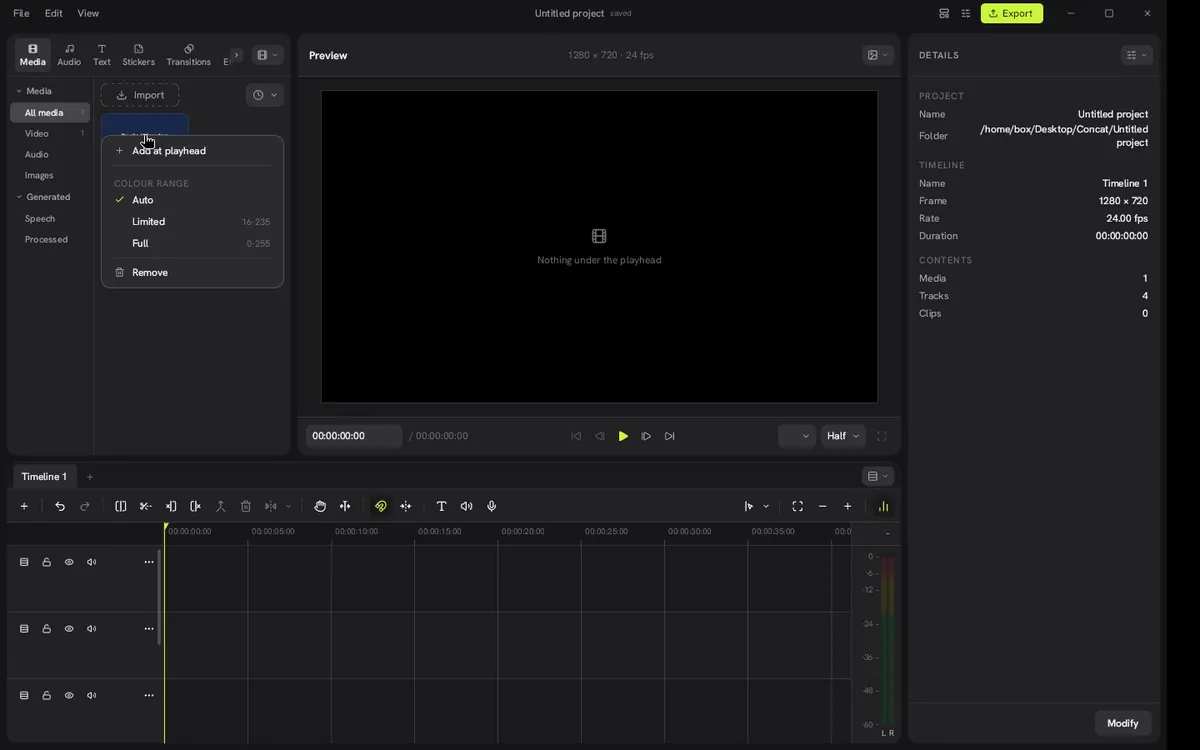
Task: Click the split clip icon
Action: 121,506
